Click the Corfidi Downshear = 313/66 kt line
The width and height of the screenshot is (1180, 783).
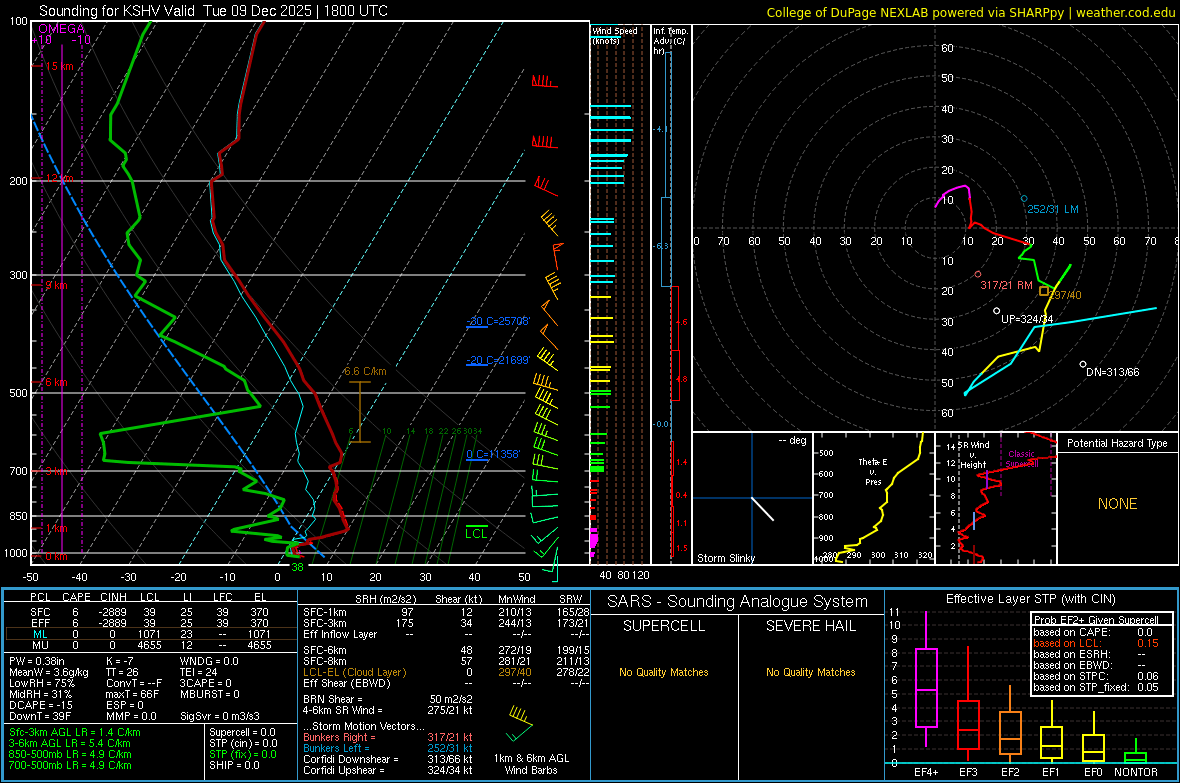[x=388, y=759]
